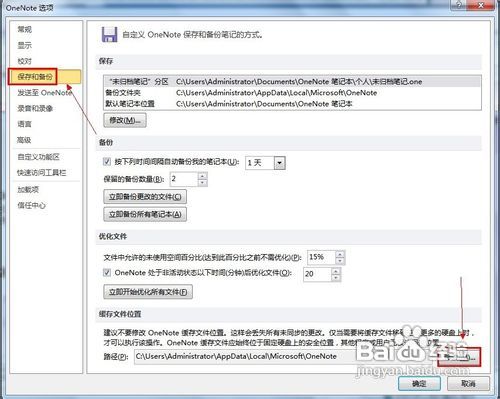Click 立即备份更改的文件(C) button

pyautogui.click(x=145, y=197)
